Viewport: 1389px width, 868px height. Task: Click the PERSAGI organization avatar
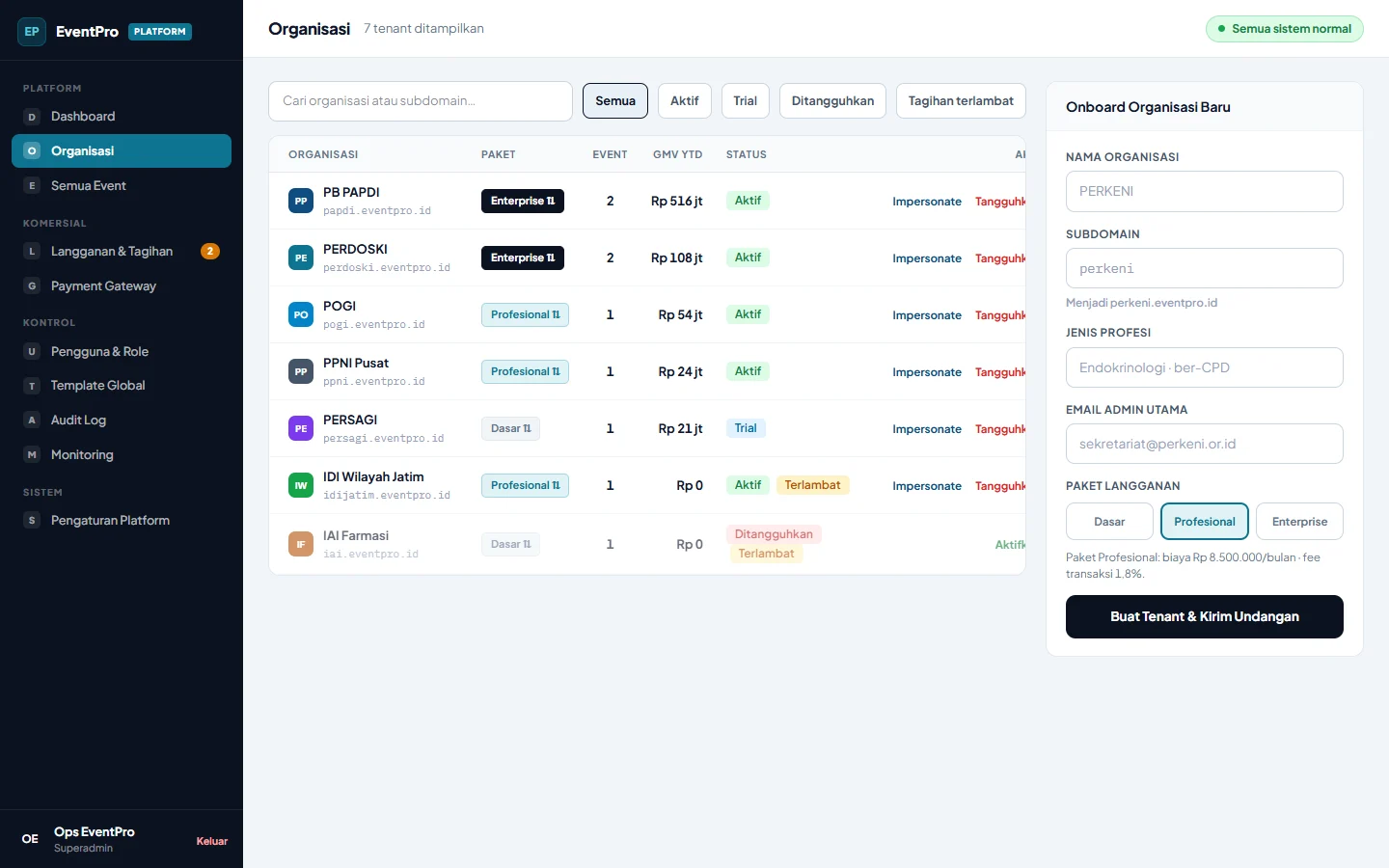301,428
